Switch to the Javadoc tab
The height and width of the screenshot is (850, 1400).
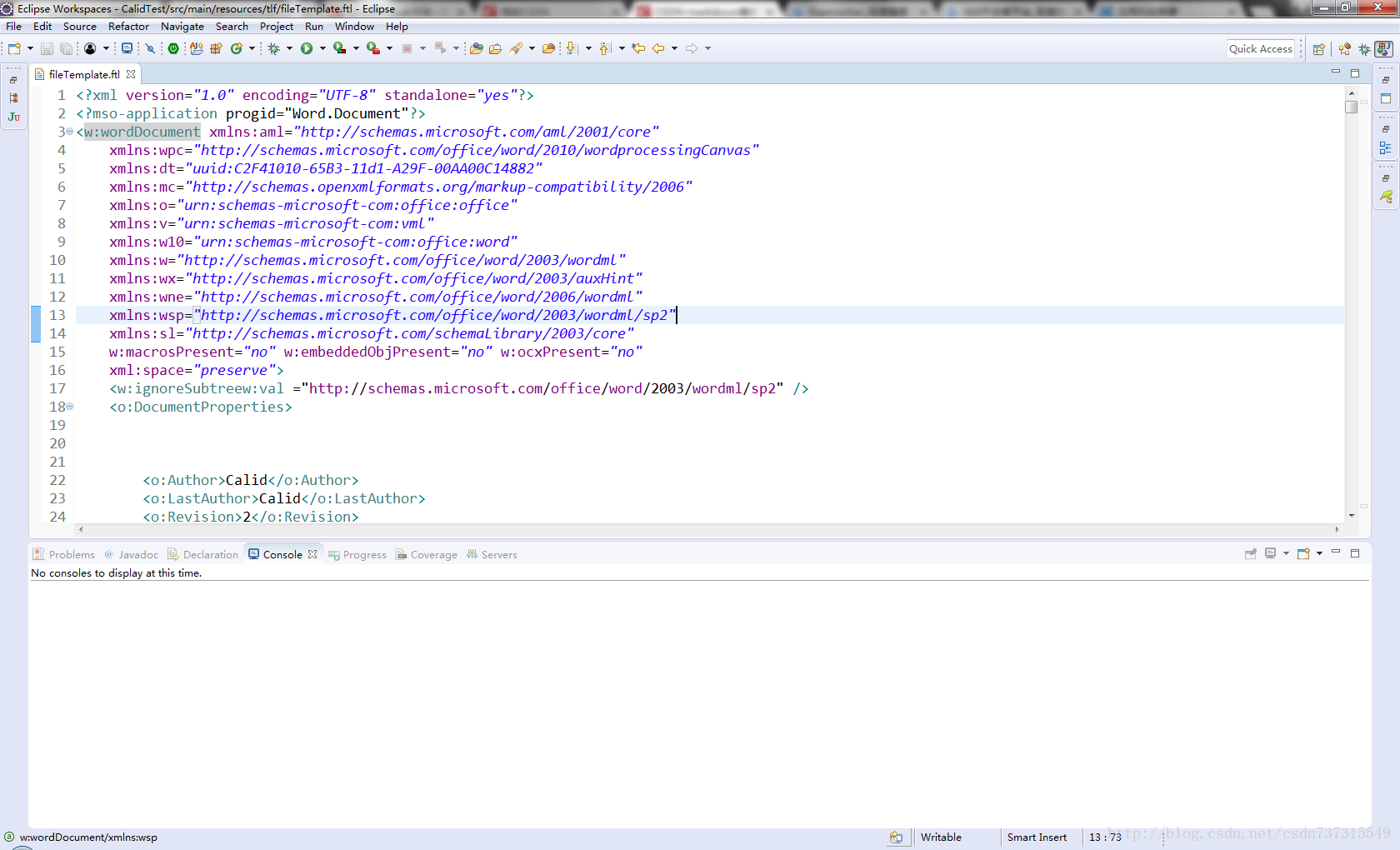click(x=131, y=554)
